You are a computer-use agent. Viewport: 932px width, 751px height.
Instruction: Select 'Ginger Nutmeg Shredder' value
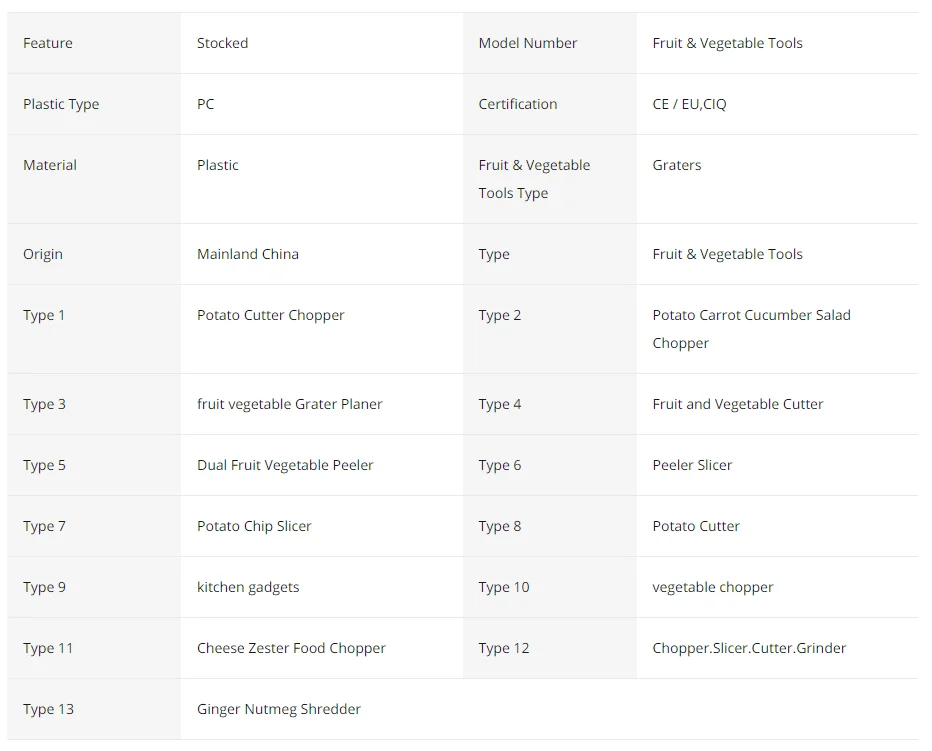point(278,709)
